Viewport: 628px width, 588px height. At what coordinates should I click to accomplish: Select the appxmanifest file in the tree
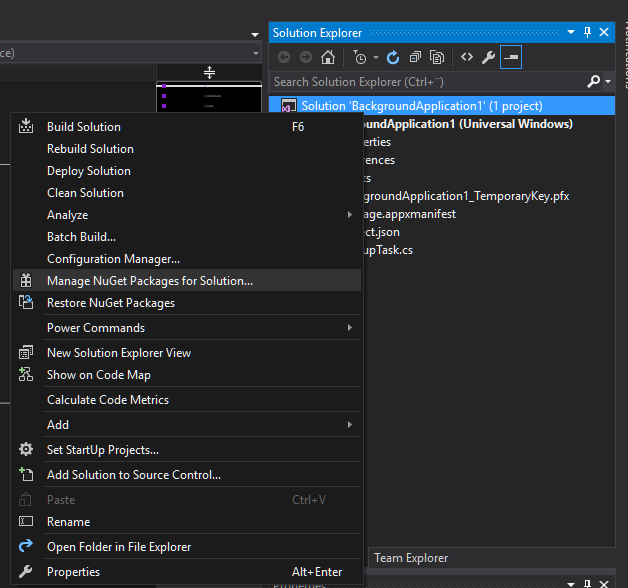[x=409, y=214]
